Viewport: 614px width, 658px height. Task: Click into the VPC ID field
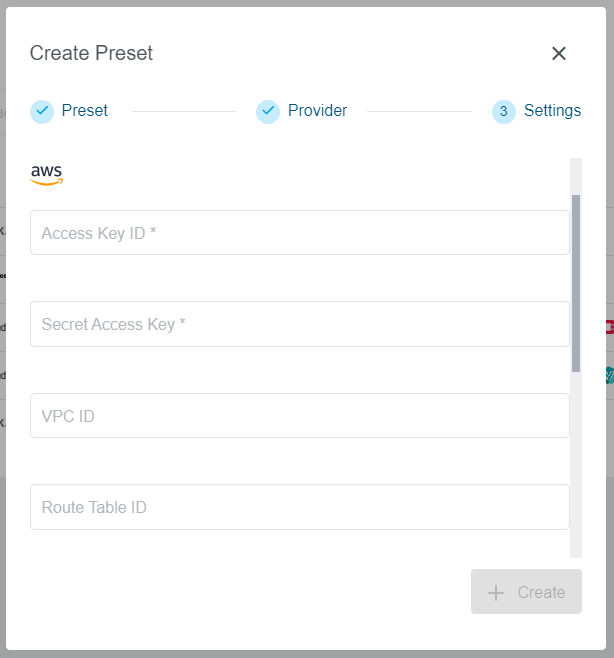pos(300,416)
